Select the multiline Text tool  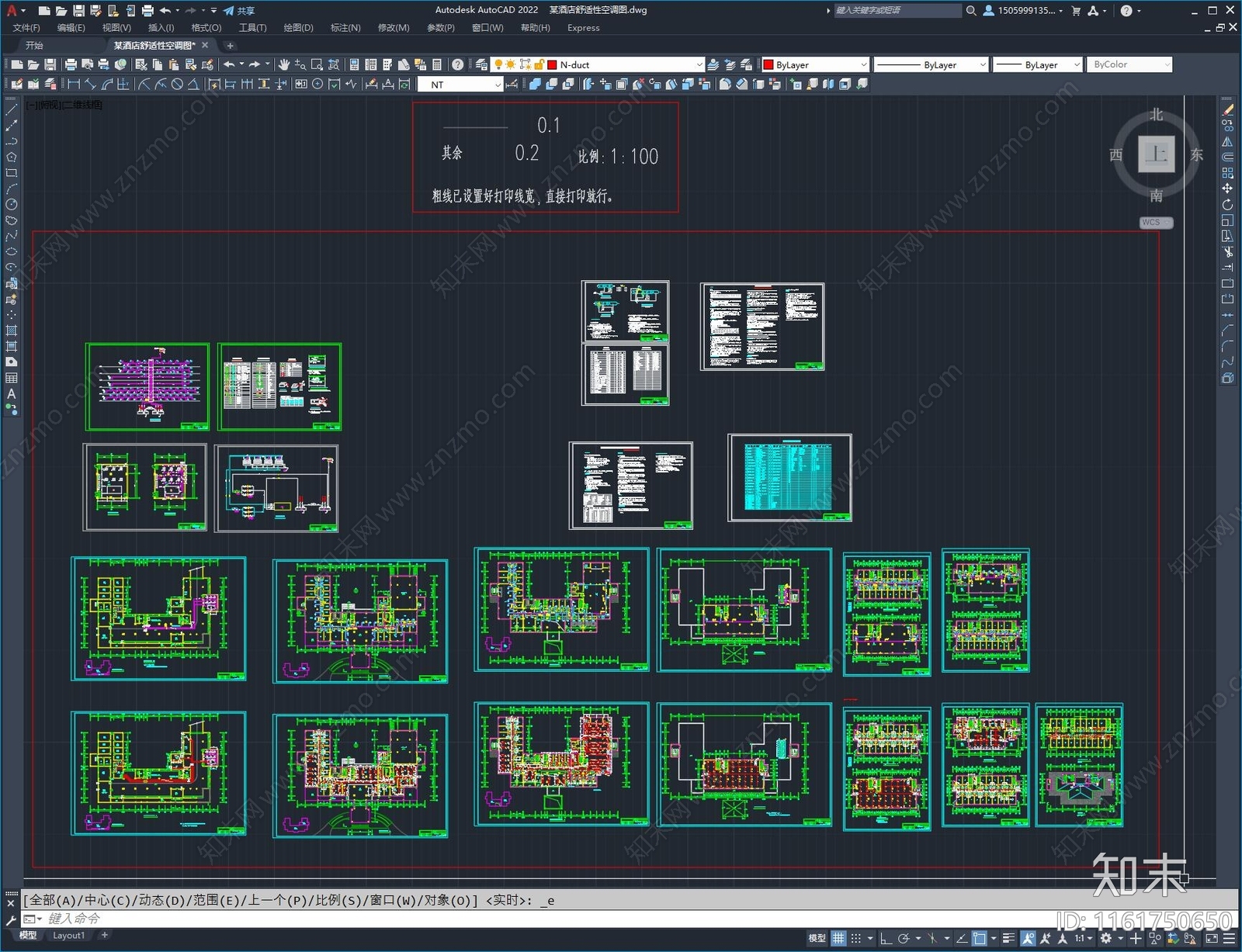[11, 394]
